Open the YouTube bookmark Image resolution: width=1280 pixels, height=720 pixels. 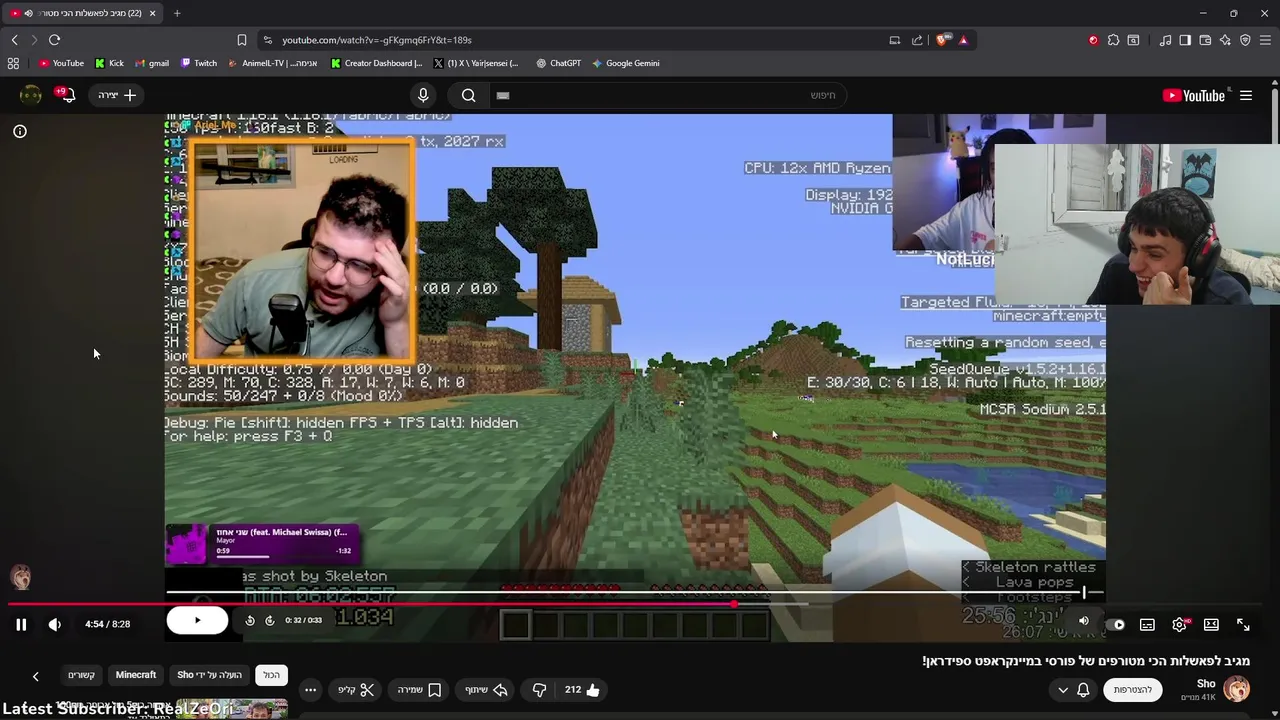point(61,63)
